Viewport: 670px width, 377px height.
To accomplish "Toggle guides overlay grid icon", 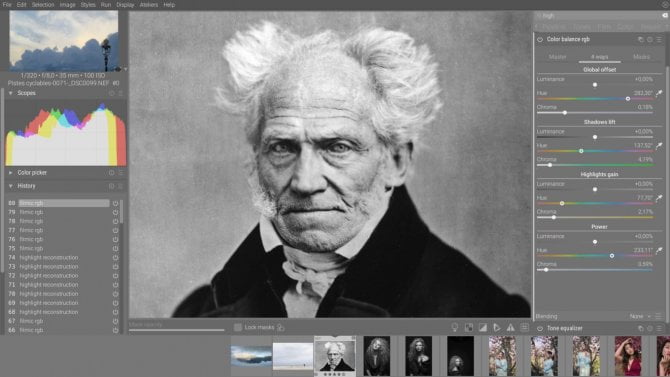I will click(525, 327).
